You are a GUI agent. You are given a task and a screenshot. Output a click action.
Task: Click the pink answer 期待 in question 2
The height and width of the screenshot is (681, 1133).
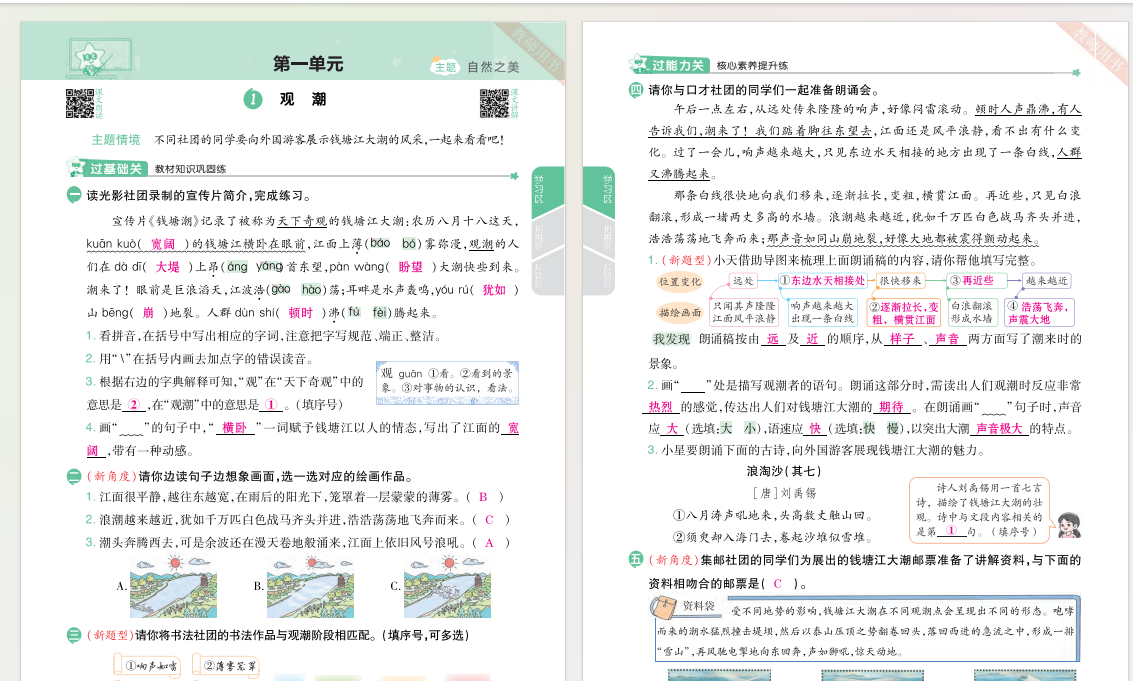(x=892, y=407)
